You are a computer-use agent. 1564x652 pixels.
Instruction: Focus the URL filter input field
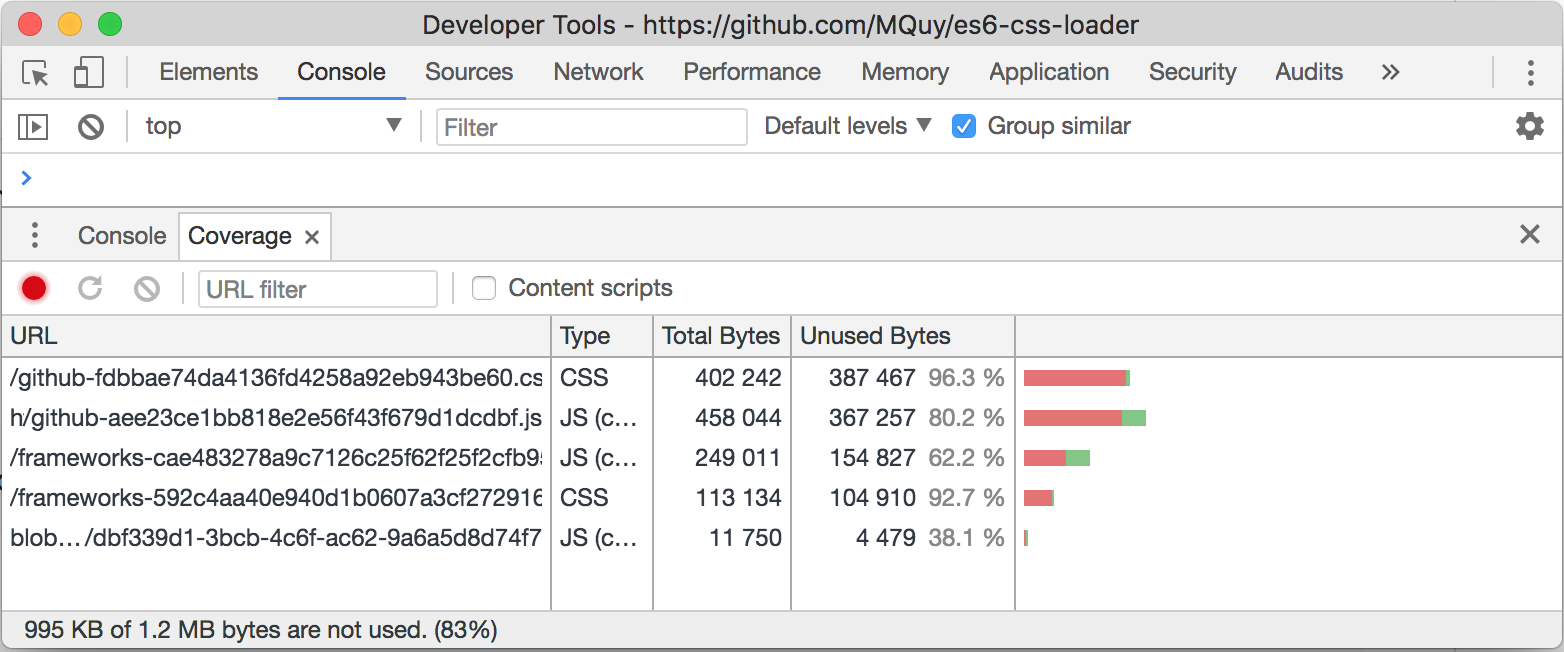pyautogui.click(x=317, y=289)
